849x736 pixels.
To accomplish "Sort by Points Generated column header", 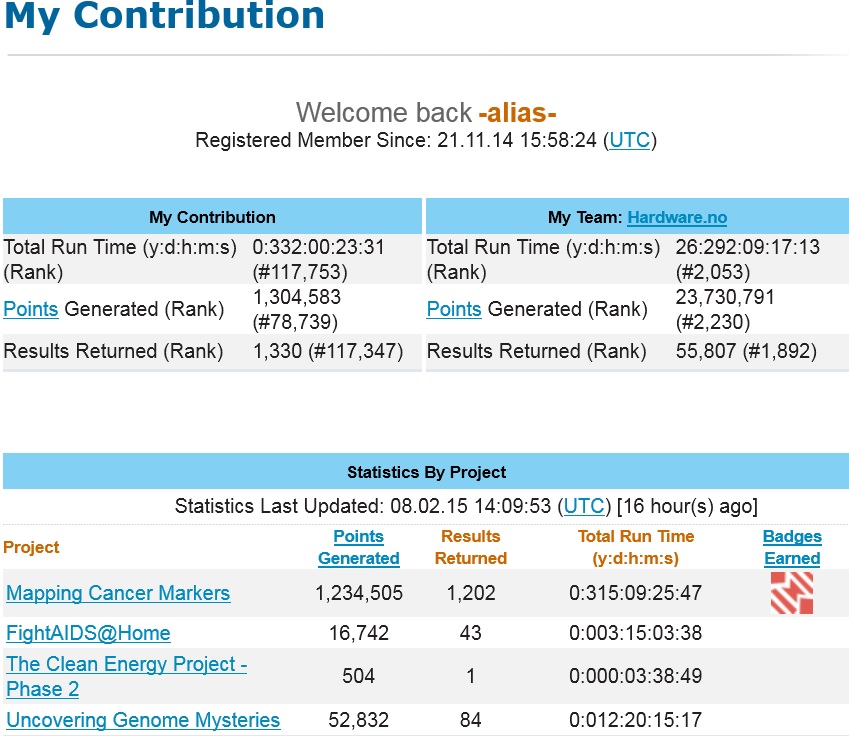I will point(358,547).
